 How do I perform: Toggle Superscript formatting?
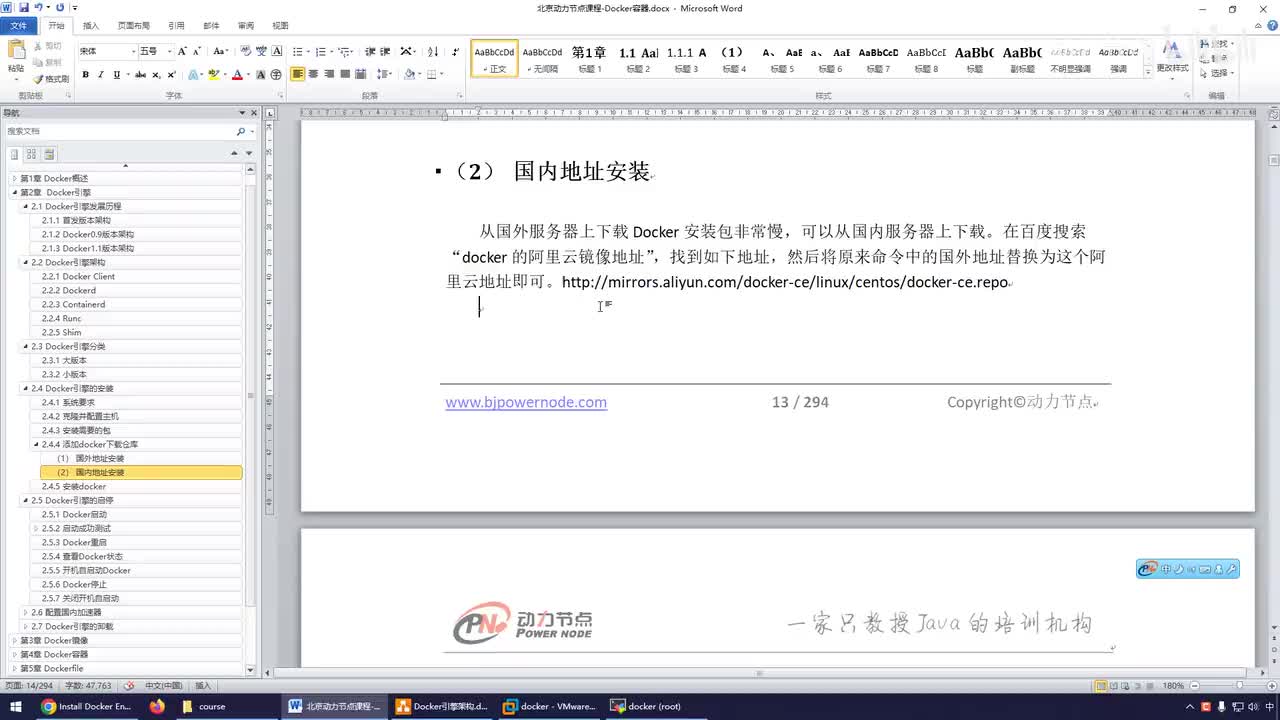[172, 75]
